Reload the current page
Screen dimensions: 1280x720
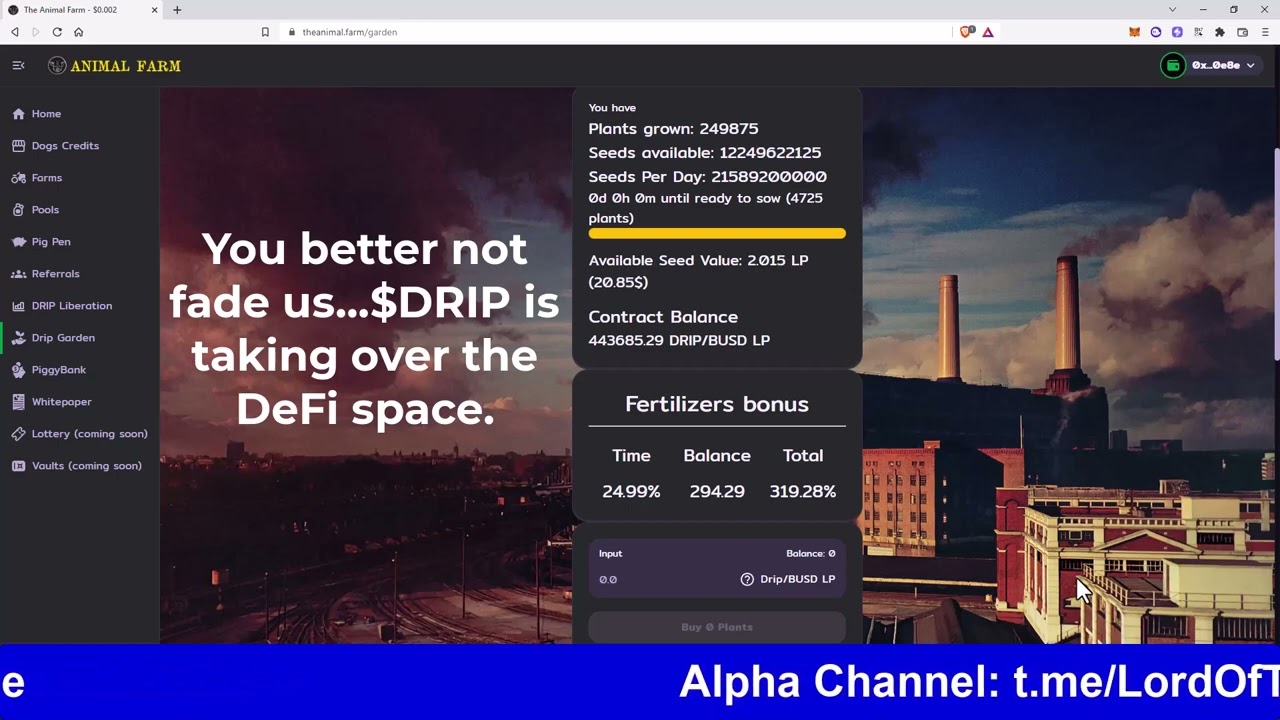(57, 32)
